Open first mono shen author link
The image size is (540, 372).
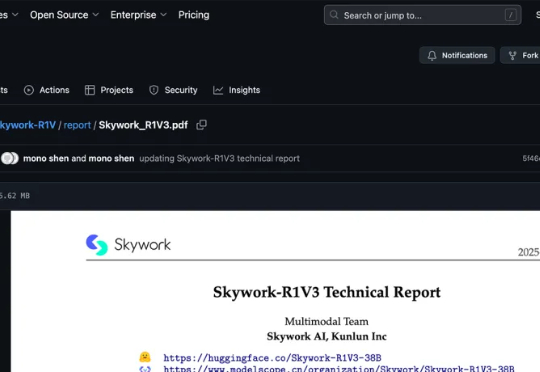[x=46, y=158]
